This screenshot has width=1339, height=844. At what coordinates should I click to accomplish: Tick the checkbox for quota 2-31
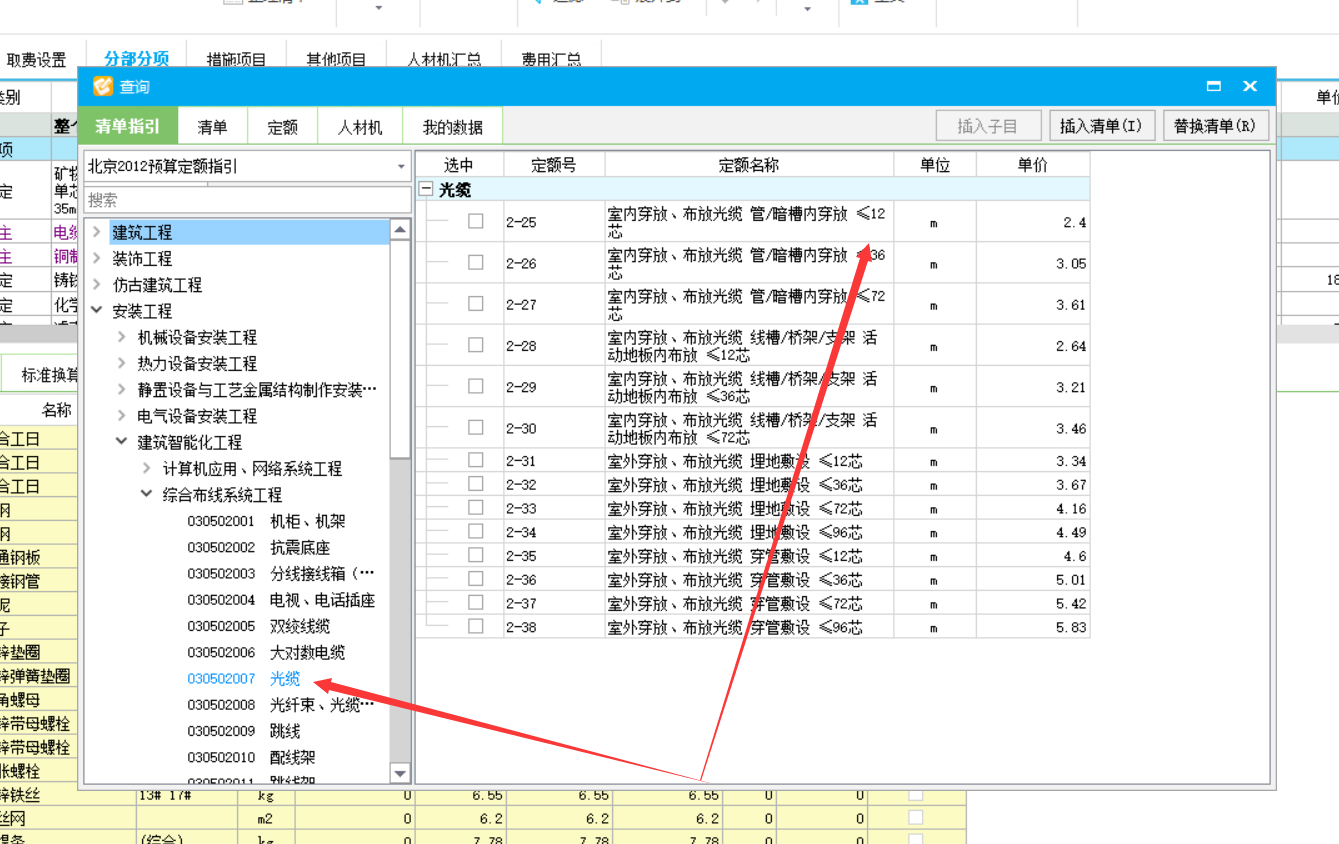476,460
